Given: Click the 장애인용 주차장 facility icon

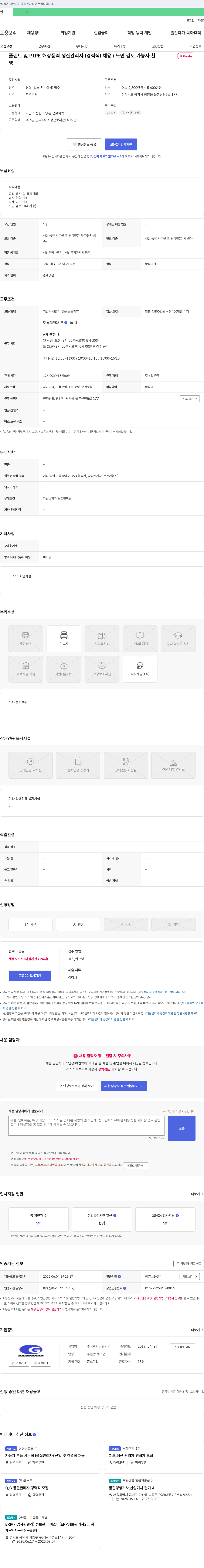Looking at the screenshot, I should pos(30,765).
